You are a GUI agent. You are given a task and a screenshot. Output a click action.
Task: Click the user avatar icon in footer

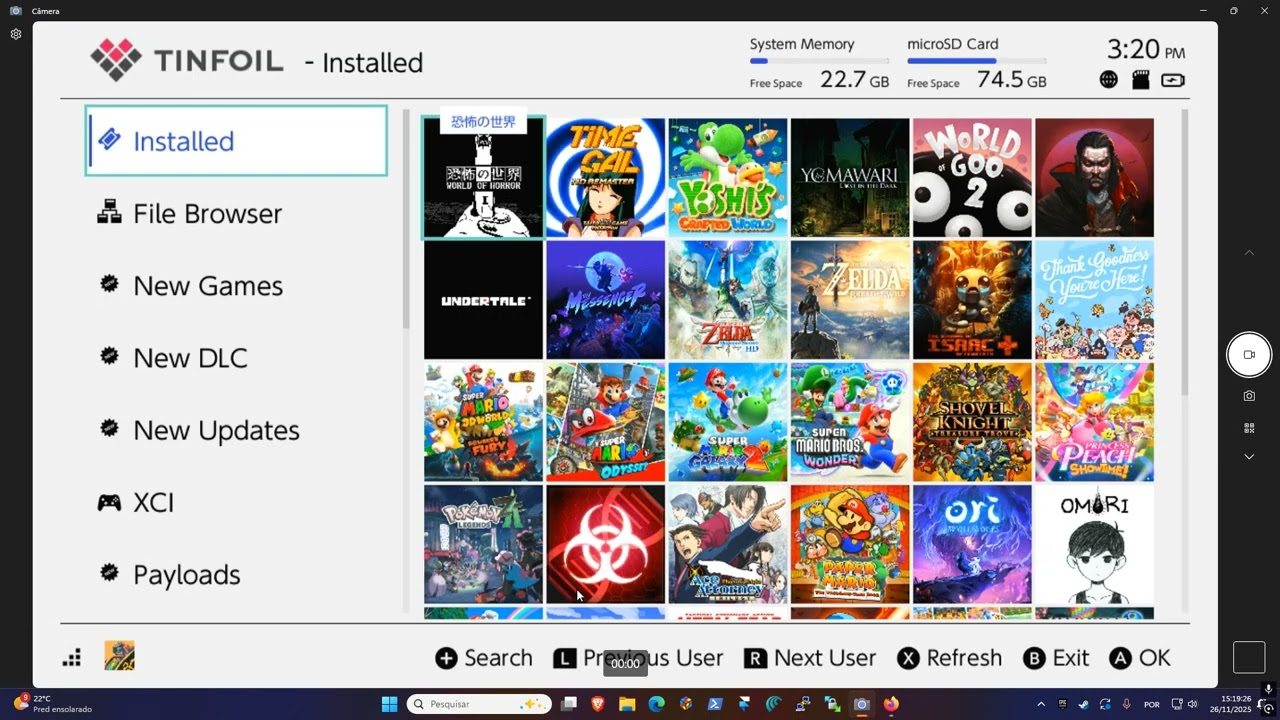tap(119, 656)
